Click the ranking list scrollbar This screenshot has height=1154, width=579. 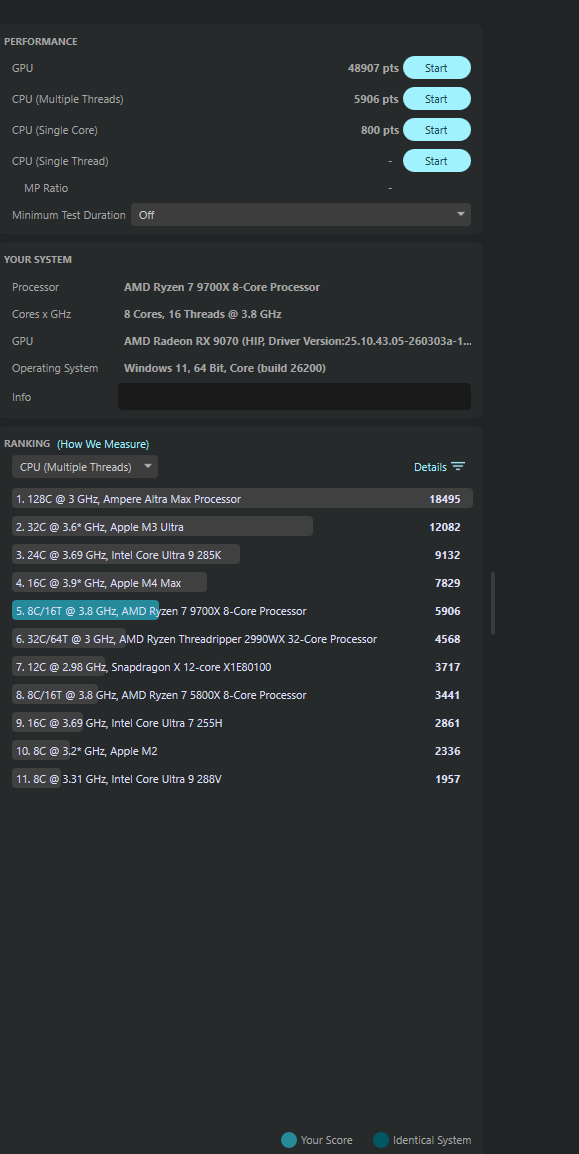click(x=493, y=603)
